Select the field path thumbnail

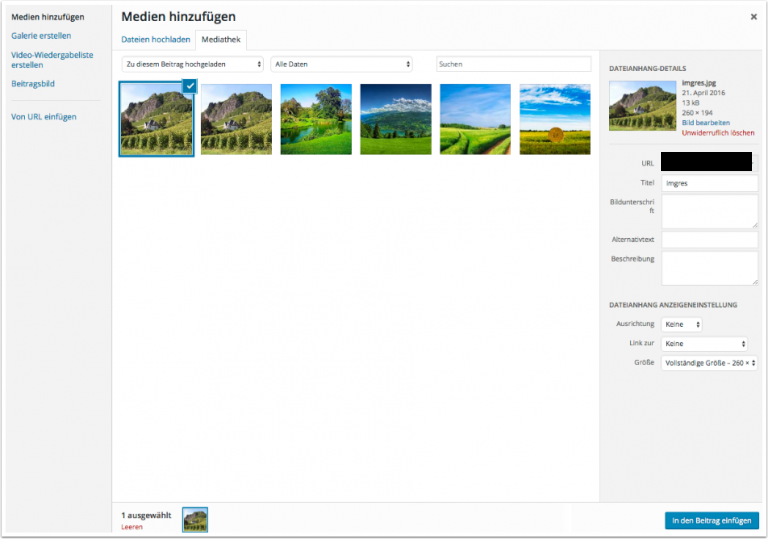475,119
